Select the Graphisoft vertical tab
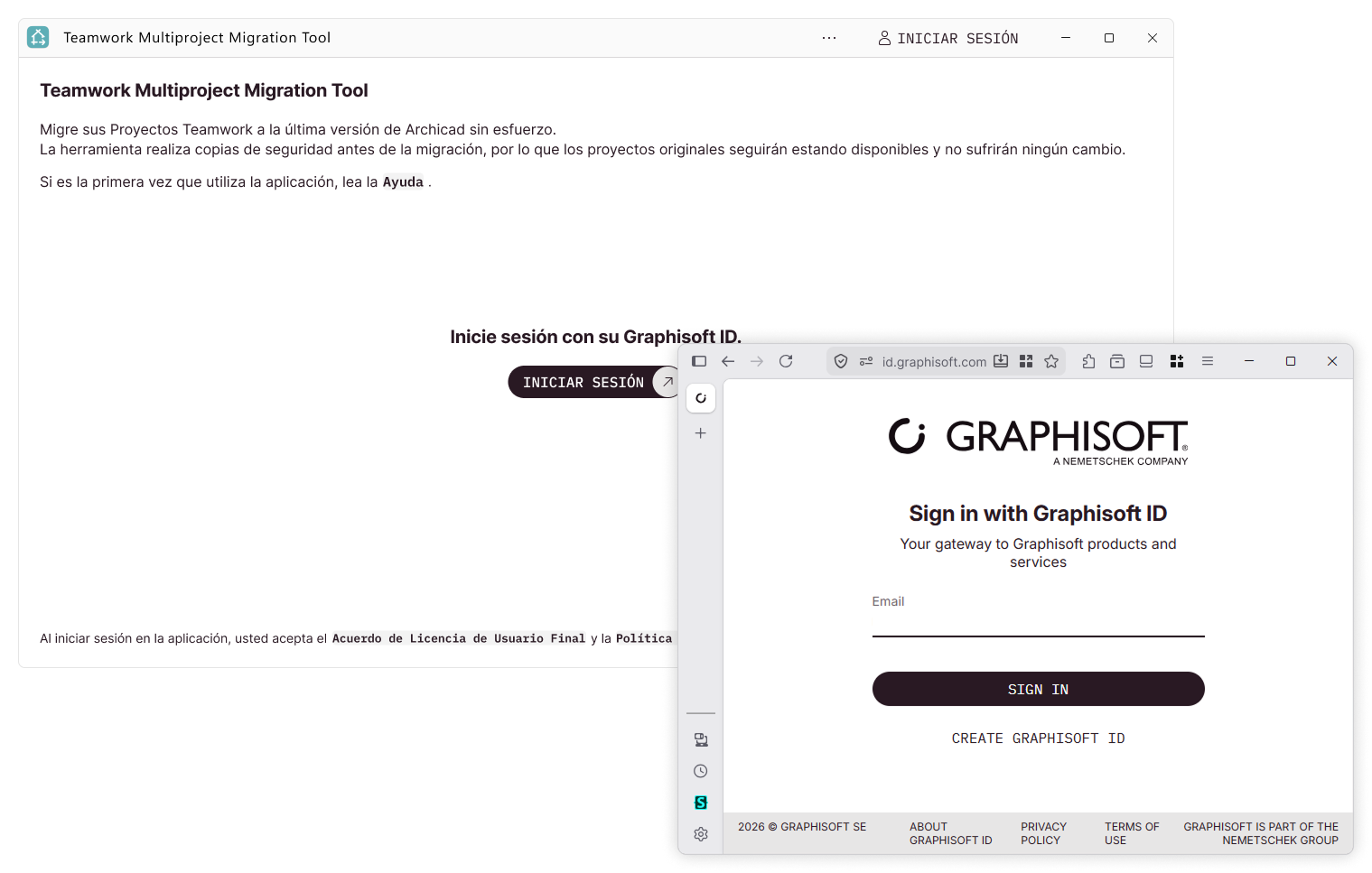1372x873 pixels. point(701,398)
